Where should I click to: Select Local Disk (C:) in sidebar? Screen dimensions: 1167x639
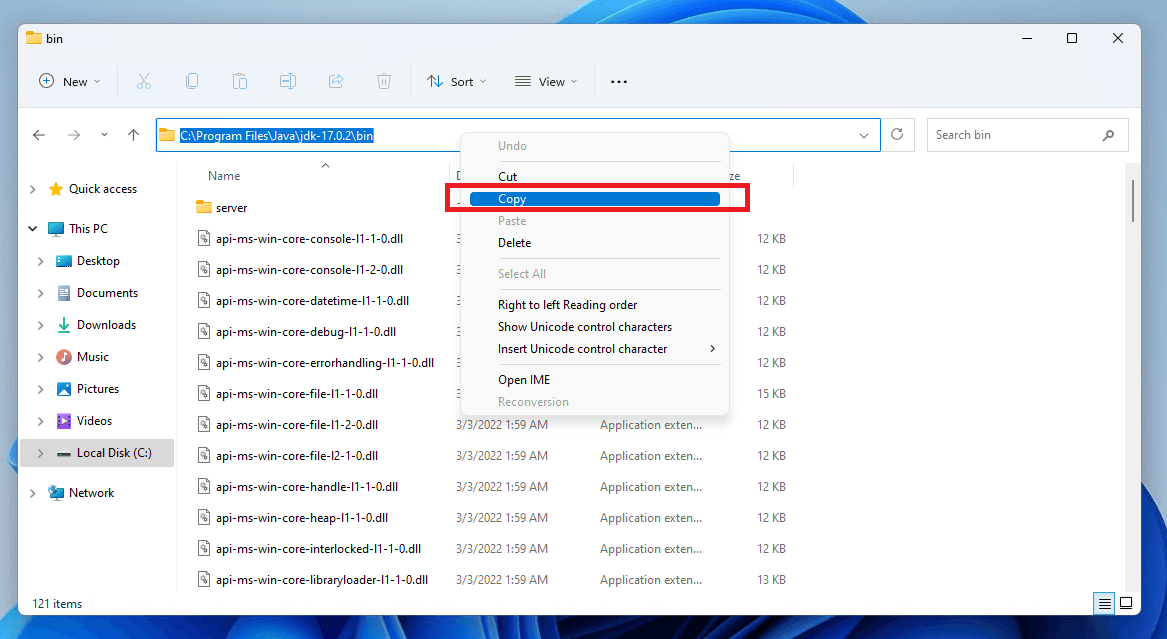[x=97, y=453]
